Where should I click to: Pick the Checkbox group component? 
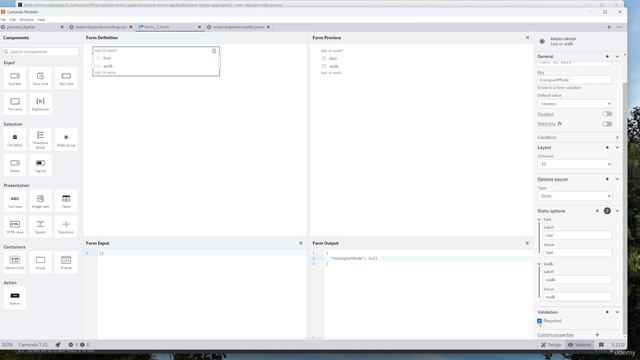click(x=40, y=140)
